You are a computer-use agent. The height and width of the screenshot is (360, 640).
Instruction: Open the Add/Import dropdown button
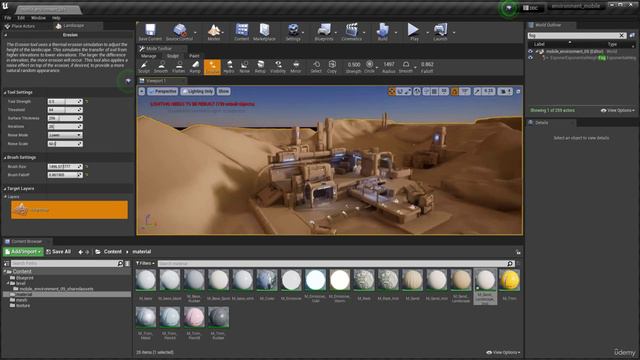coord(23,252)
